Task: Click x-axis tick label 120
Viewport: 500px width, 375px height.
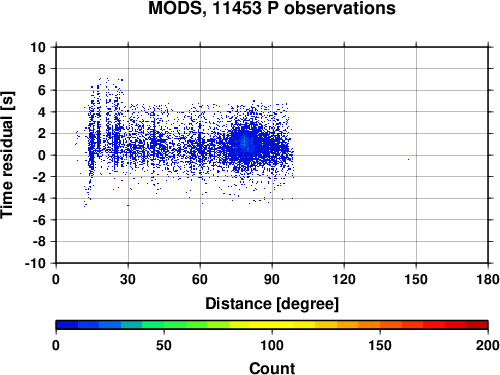Action: (x=344, y=279)
